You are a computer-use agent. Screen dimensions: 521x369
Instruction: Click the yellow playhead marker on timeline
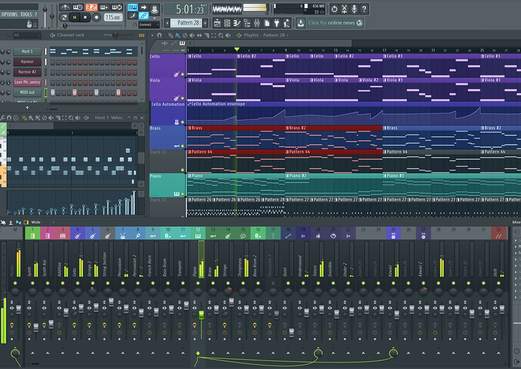[237, 49]
